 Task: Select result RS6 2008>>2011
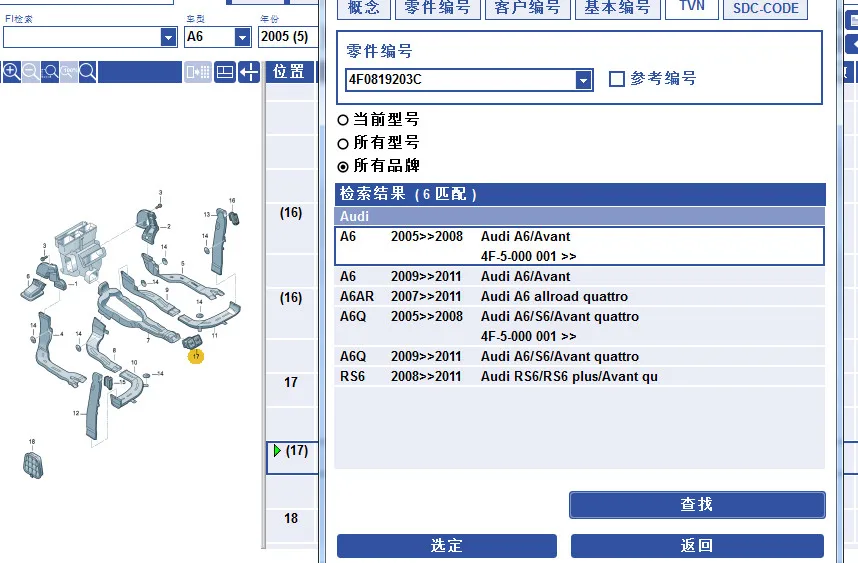[x=579, y=376]
